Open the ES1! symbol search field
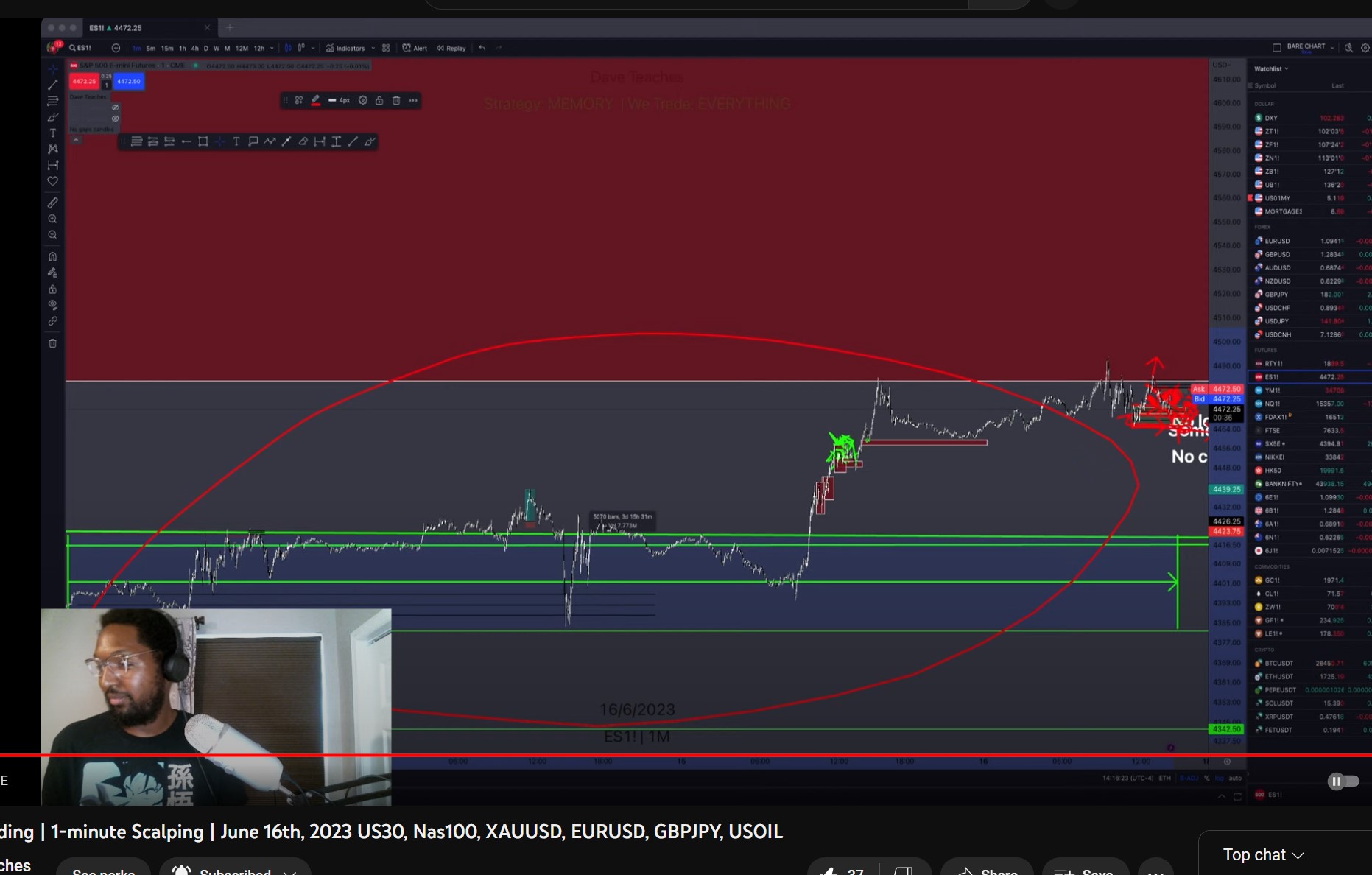 pos(81,48)
